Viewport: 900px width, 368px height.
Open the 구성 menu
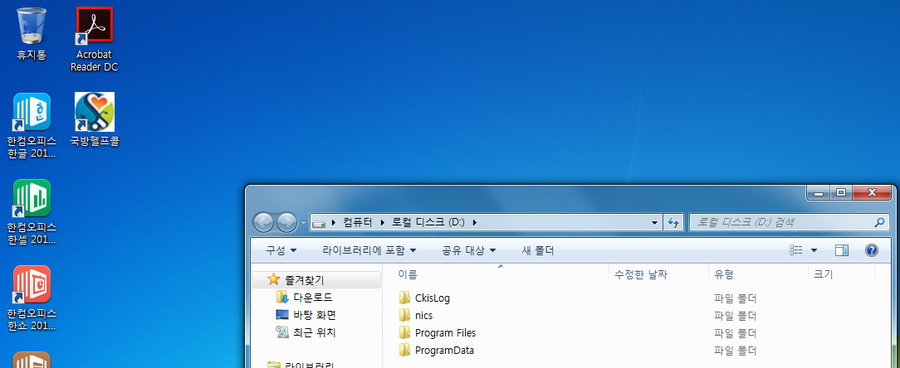(281, 251)
